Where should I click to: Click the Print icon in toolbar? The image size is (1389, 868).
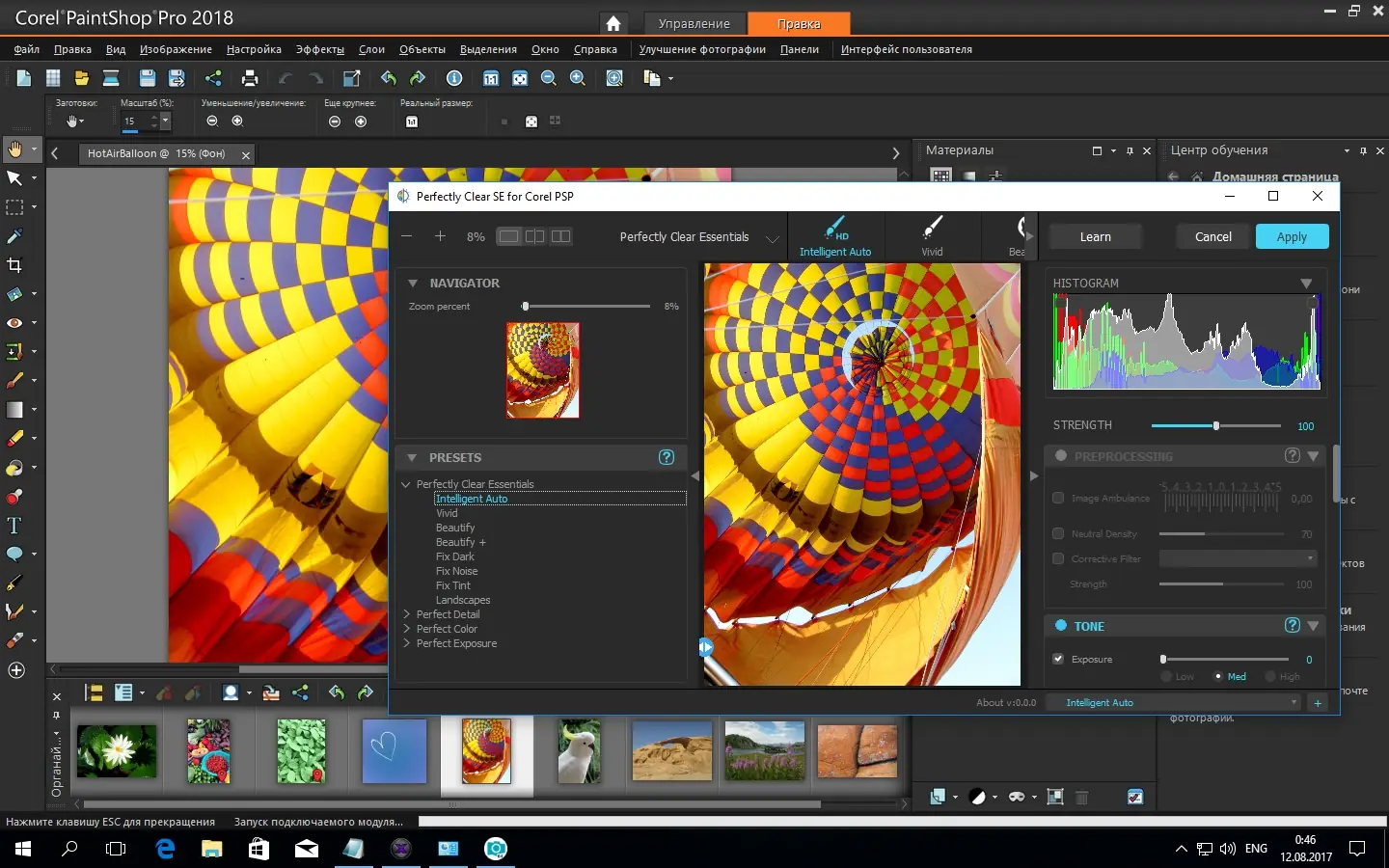coord(250,78)
